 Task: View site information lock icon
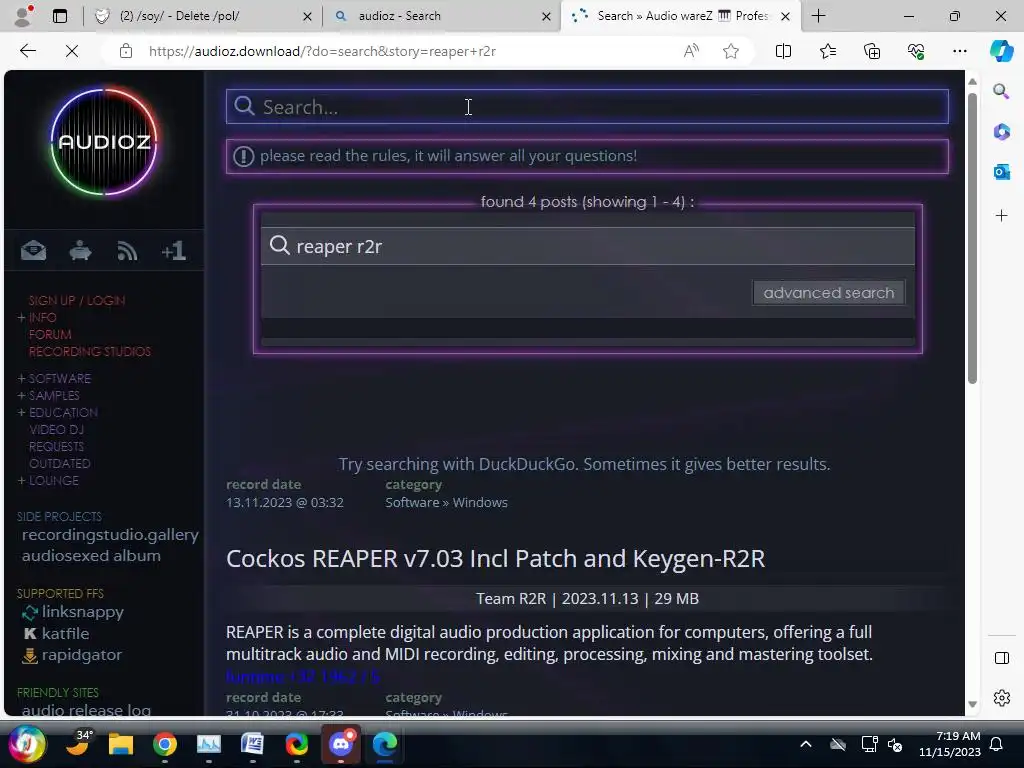pos(125,51)
